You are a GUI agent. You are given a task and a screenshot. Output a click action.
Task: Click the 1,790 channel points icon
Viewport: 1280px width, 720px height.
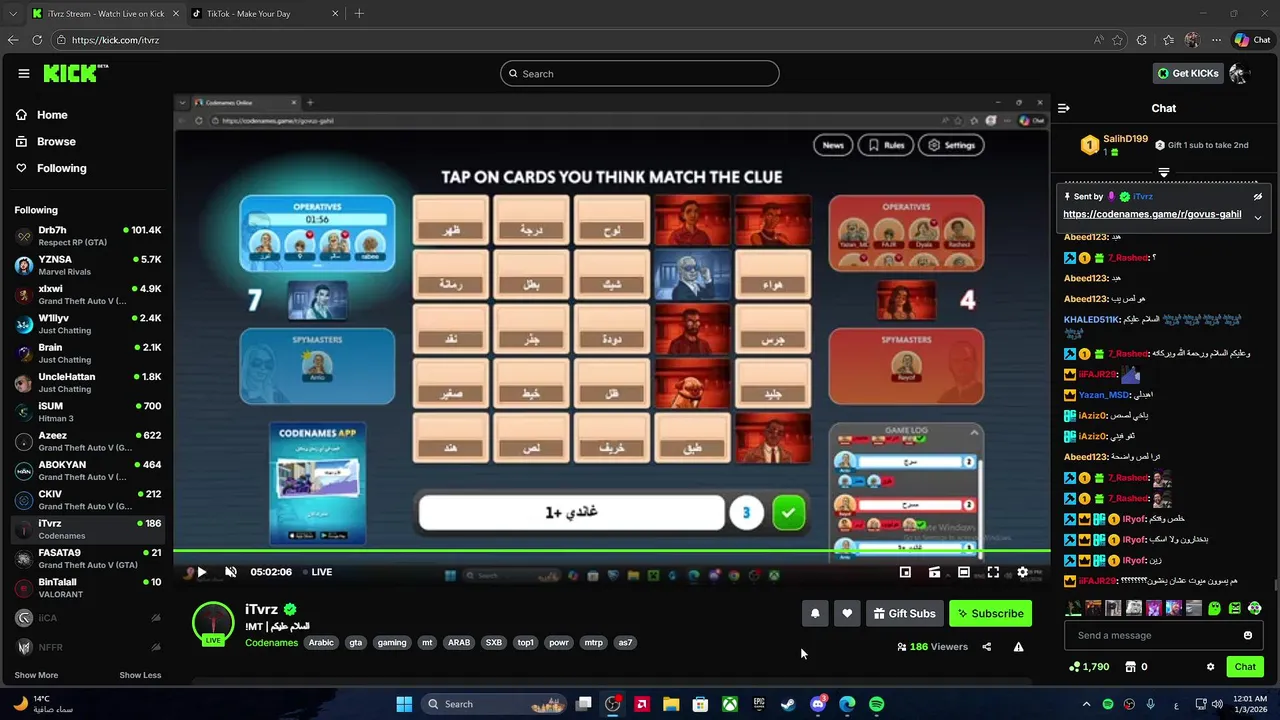pyautogui.click(x=1074, y=666)
